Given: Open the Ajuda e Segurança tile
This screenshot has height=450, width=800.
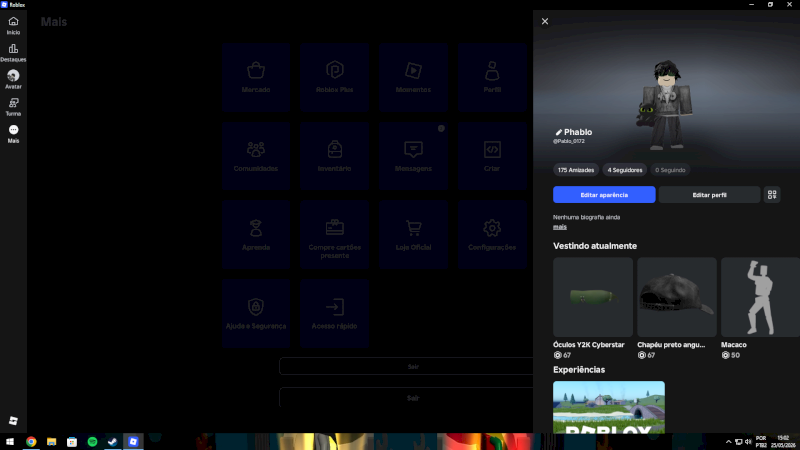Looking at the screenshot, I should [x=256, y=314].
